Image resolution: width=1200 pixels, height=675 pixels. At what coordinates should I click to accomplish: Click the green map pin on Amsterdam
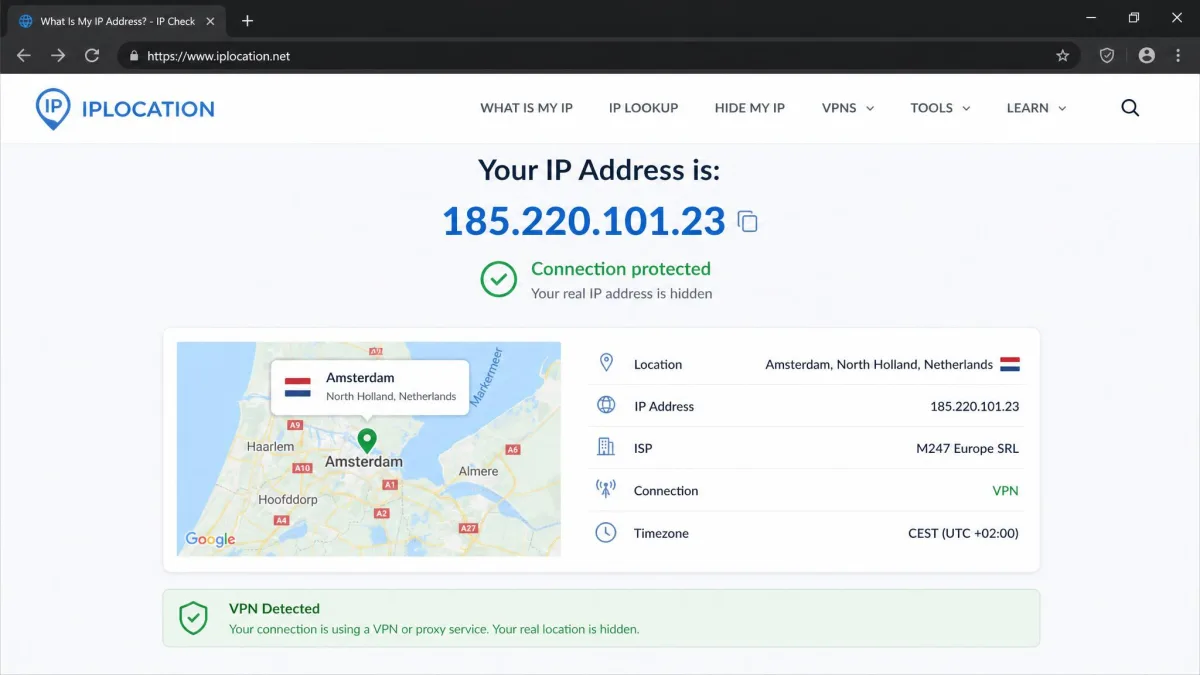pos(367,440)
